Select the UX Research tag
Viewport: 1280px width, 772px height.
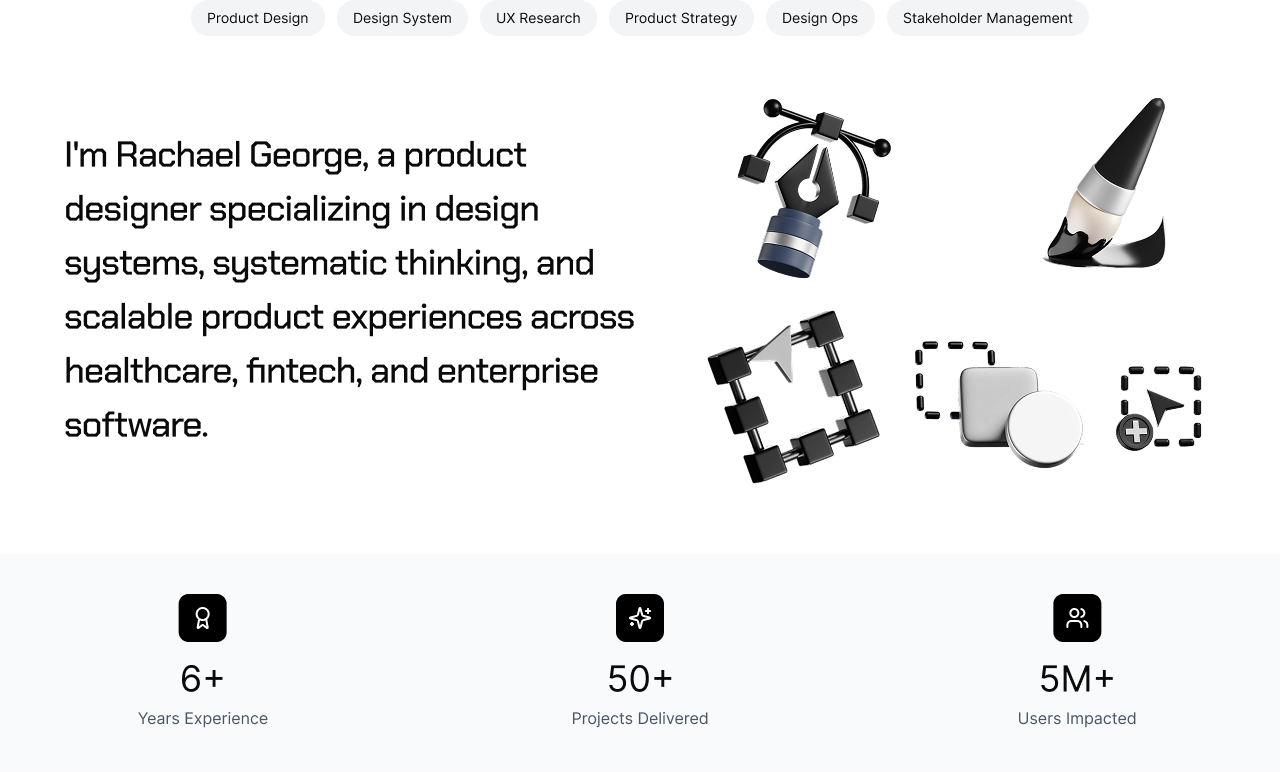pyautogui.click(x=538, y=18)
